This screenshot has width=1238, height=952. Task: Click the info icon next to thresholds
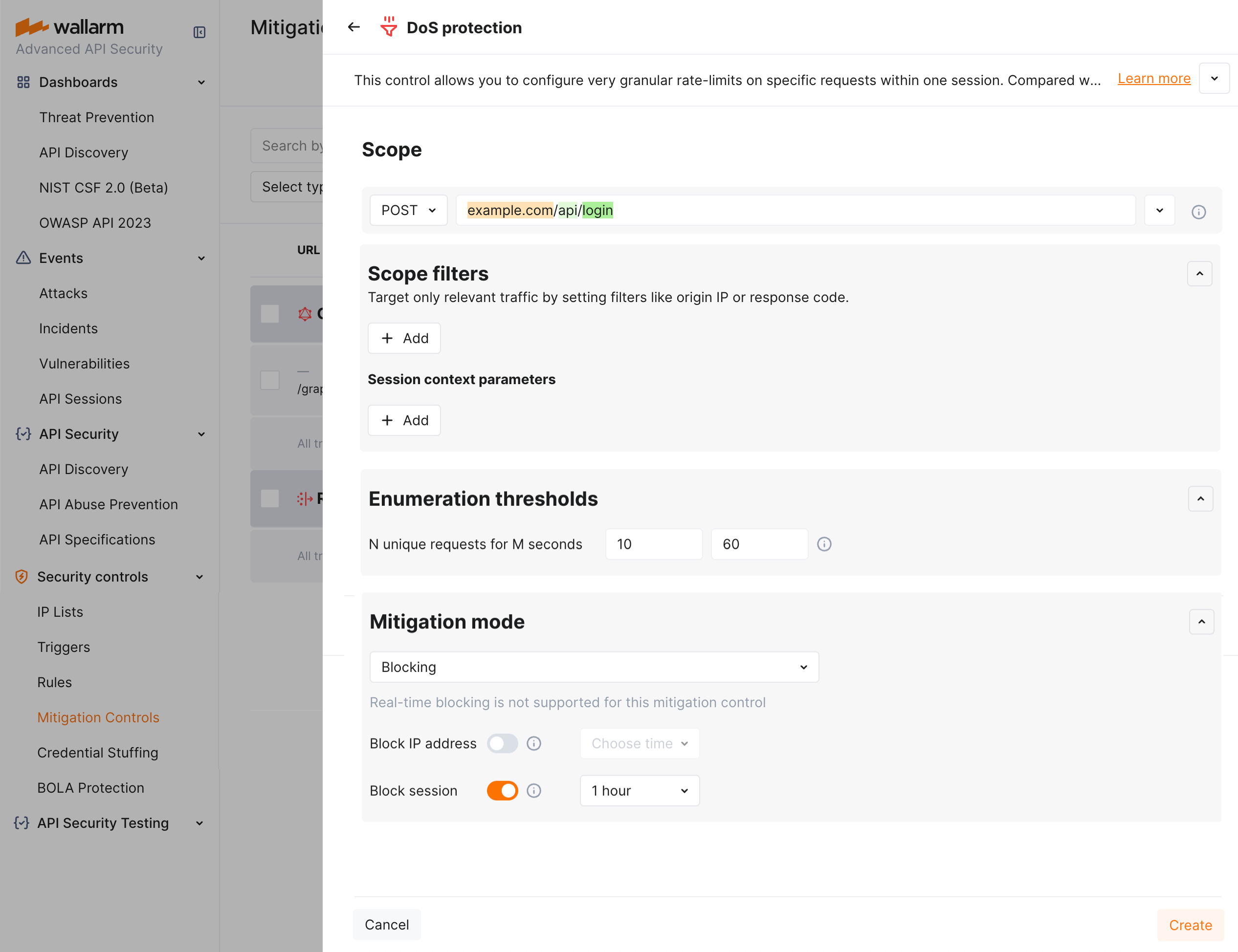point(824,544)
